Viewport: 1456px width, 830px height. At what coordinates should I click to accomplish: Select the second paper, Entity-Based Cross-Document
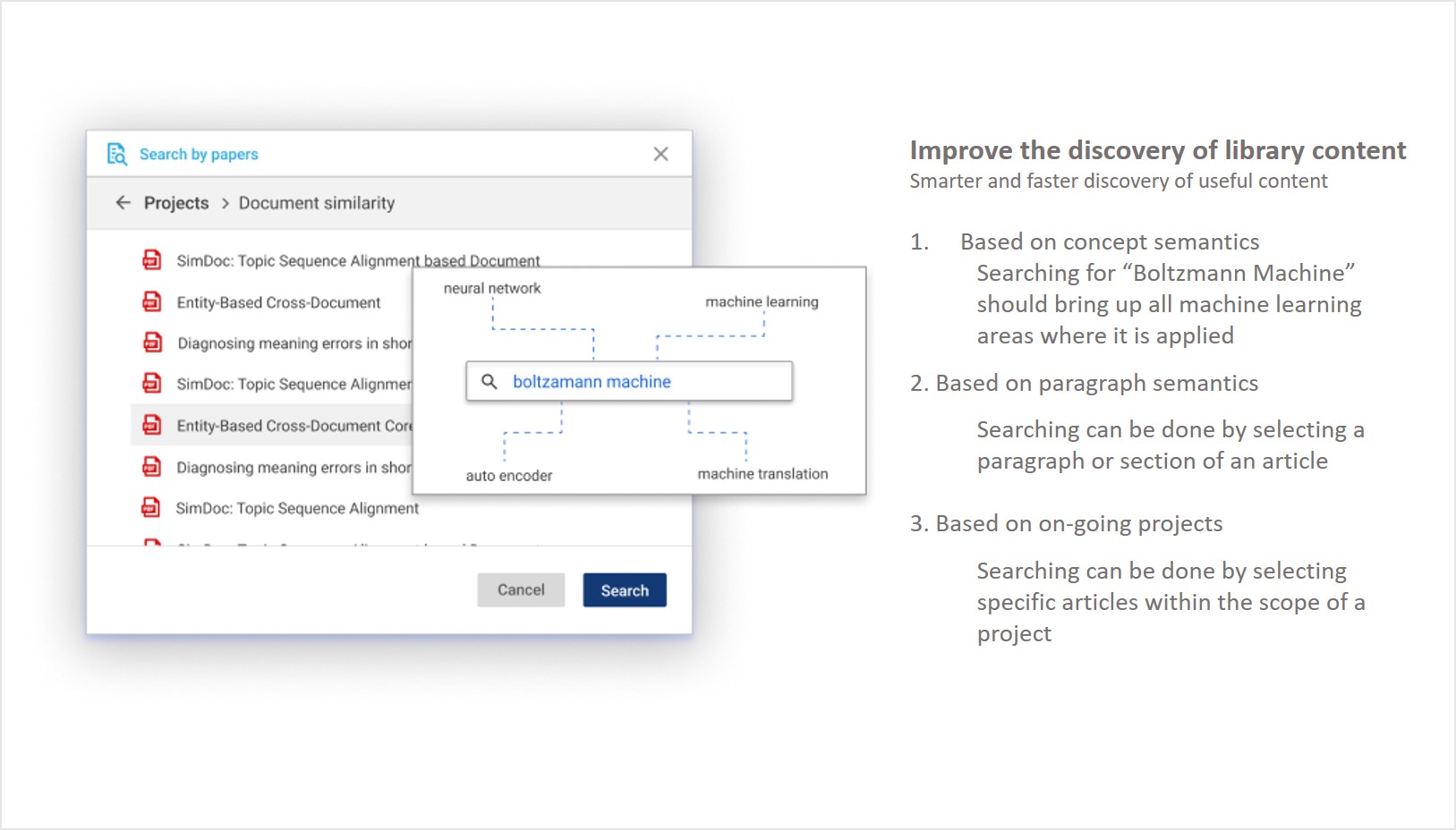pyautogui.click(x=278, y=302)
